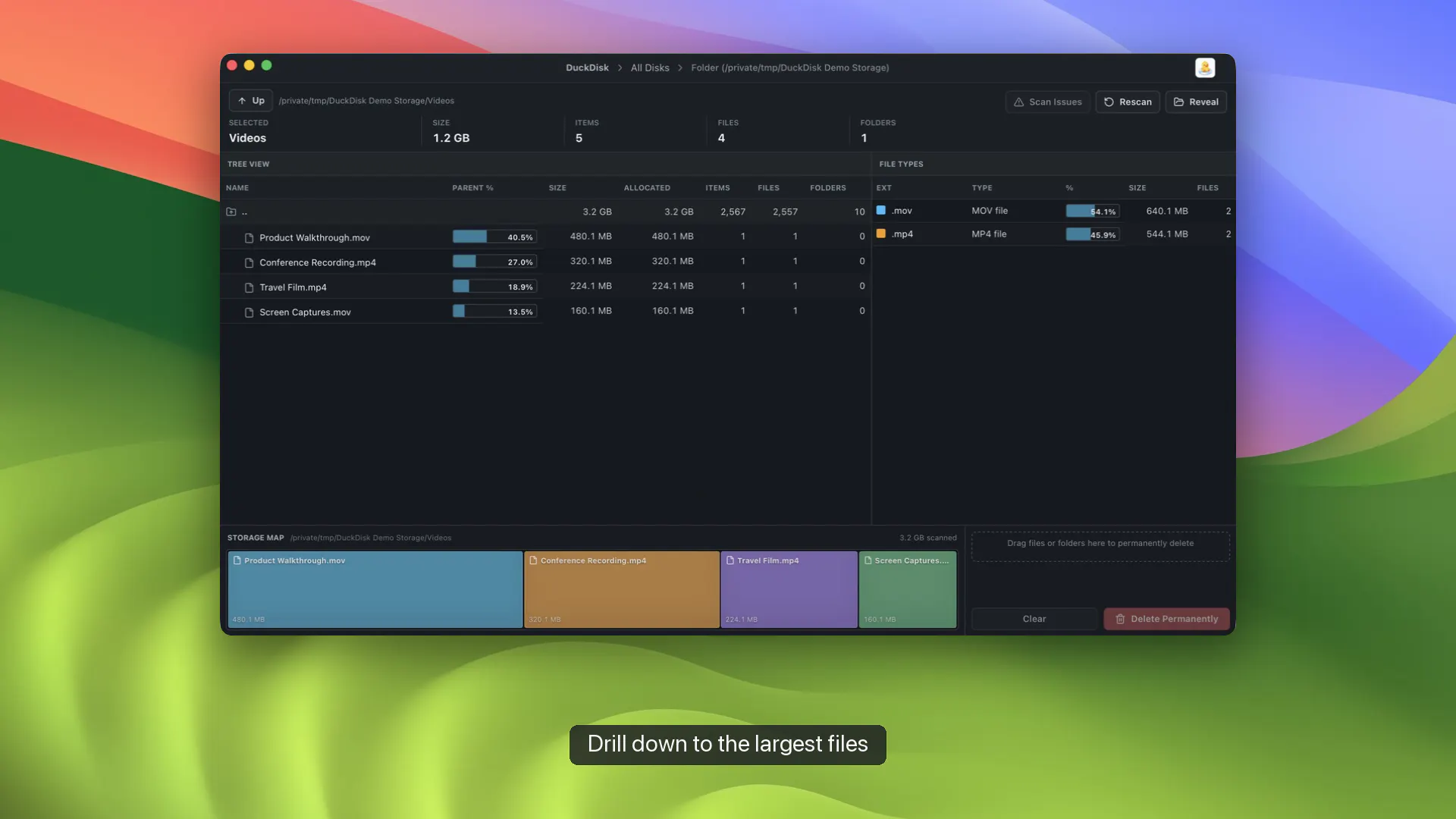This screenshot has width=1456, height=819.
Task: Click file icon on Screen Captures map tile
Action: point(868,561)
